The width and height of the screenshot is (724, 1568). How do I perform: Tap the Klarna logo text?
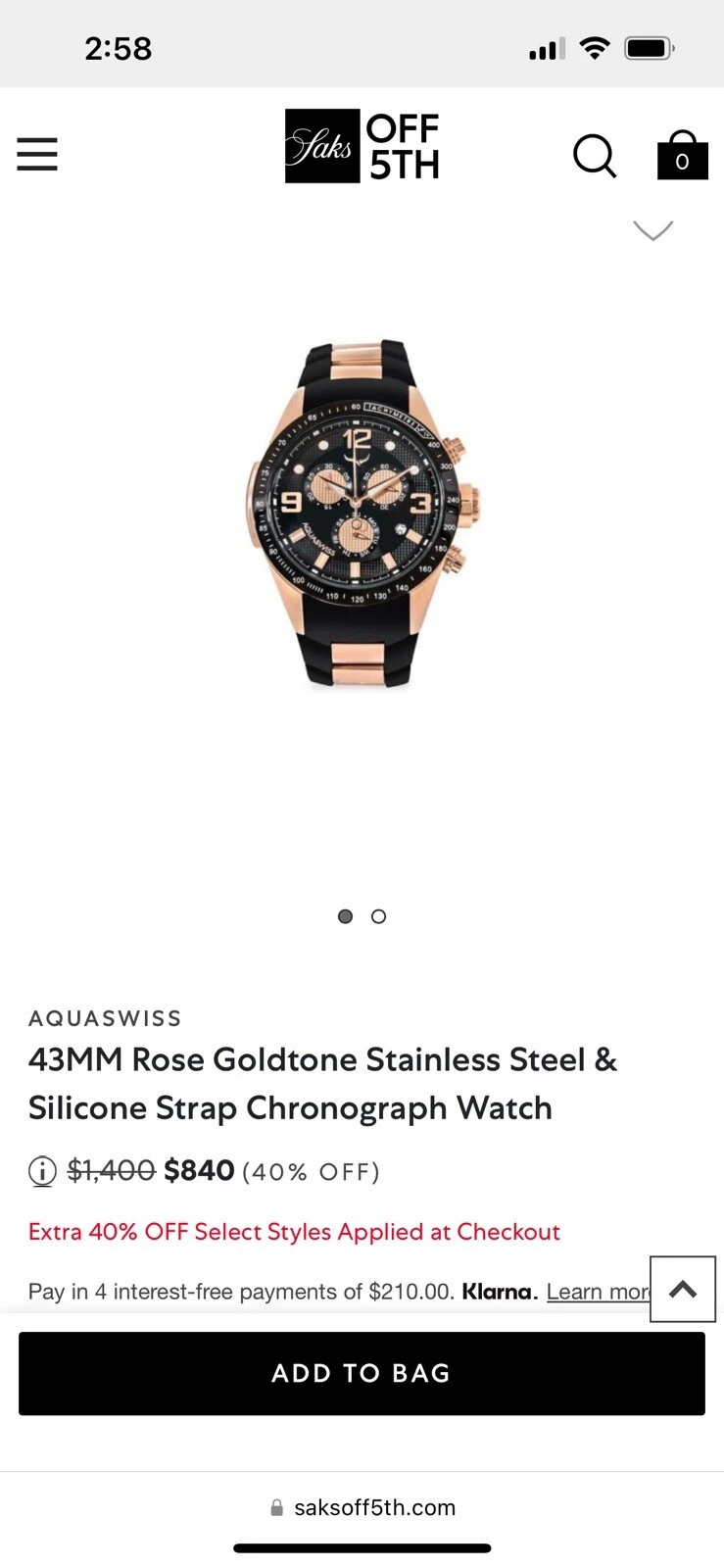click(500, 1292)
